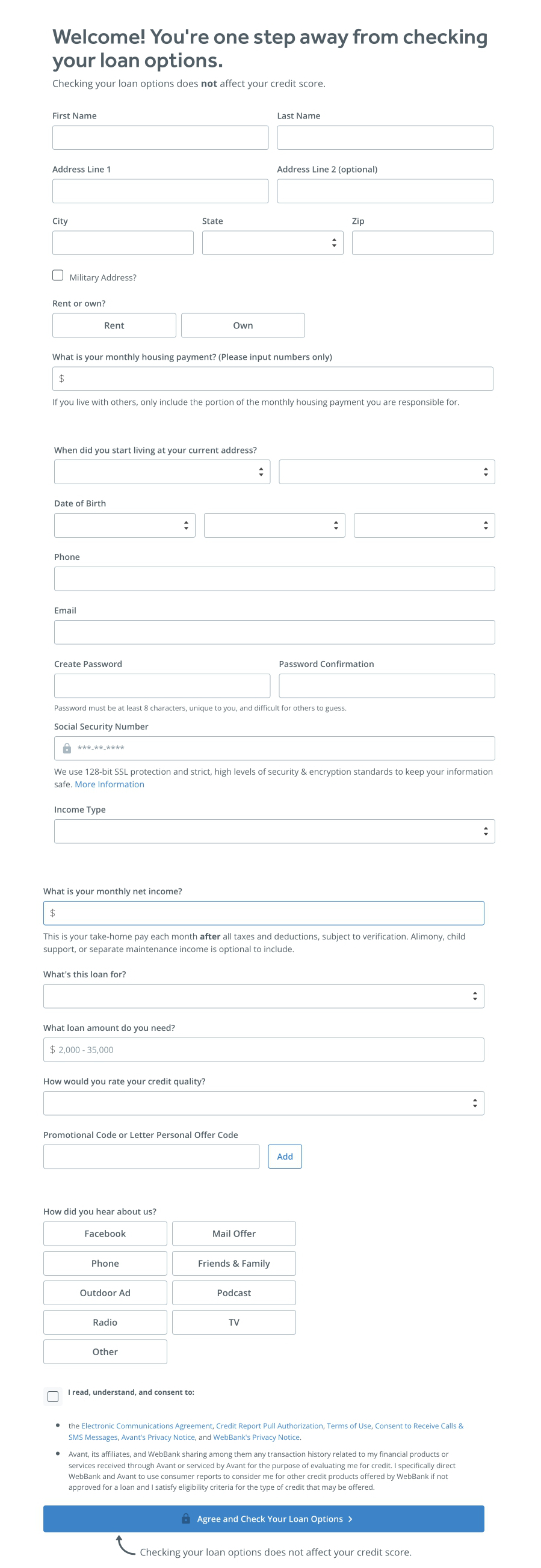
Task: Click Agree and Check Your Loan Options
Action: click(x=271, y=1519)
